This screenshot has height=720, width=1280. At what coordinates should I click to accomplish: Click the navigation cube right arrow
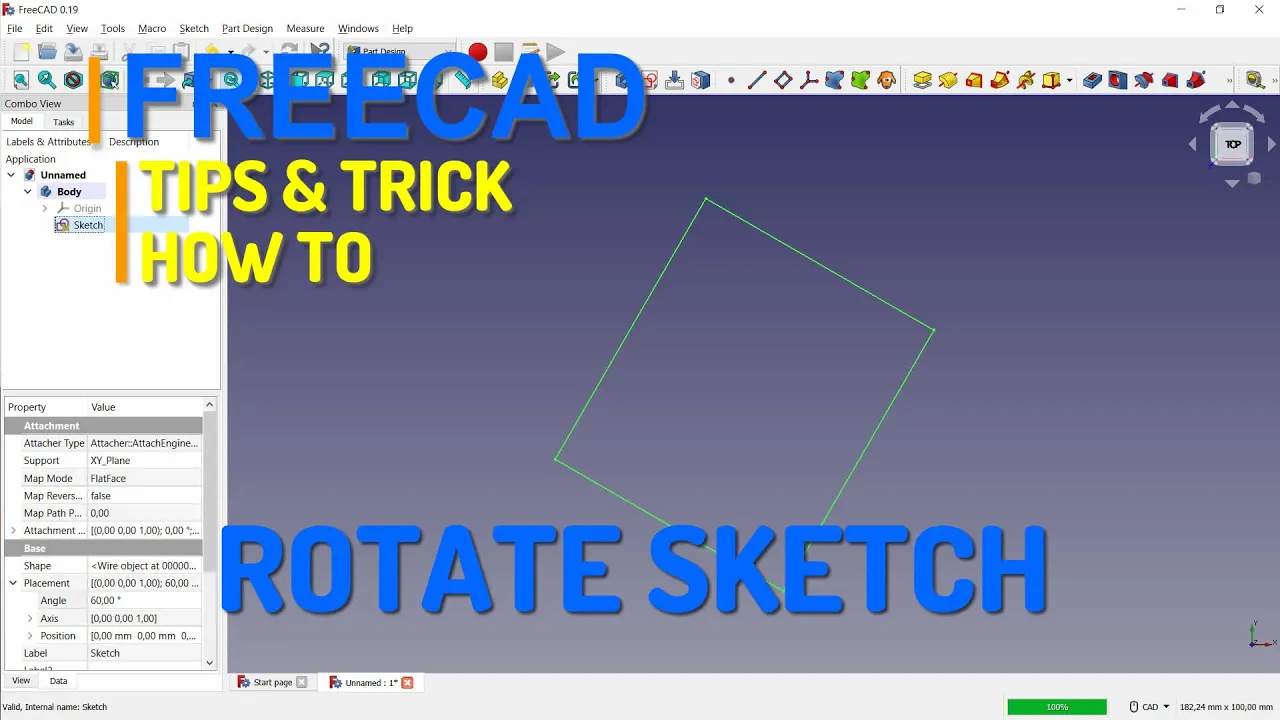(1272, 145)
